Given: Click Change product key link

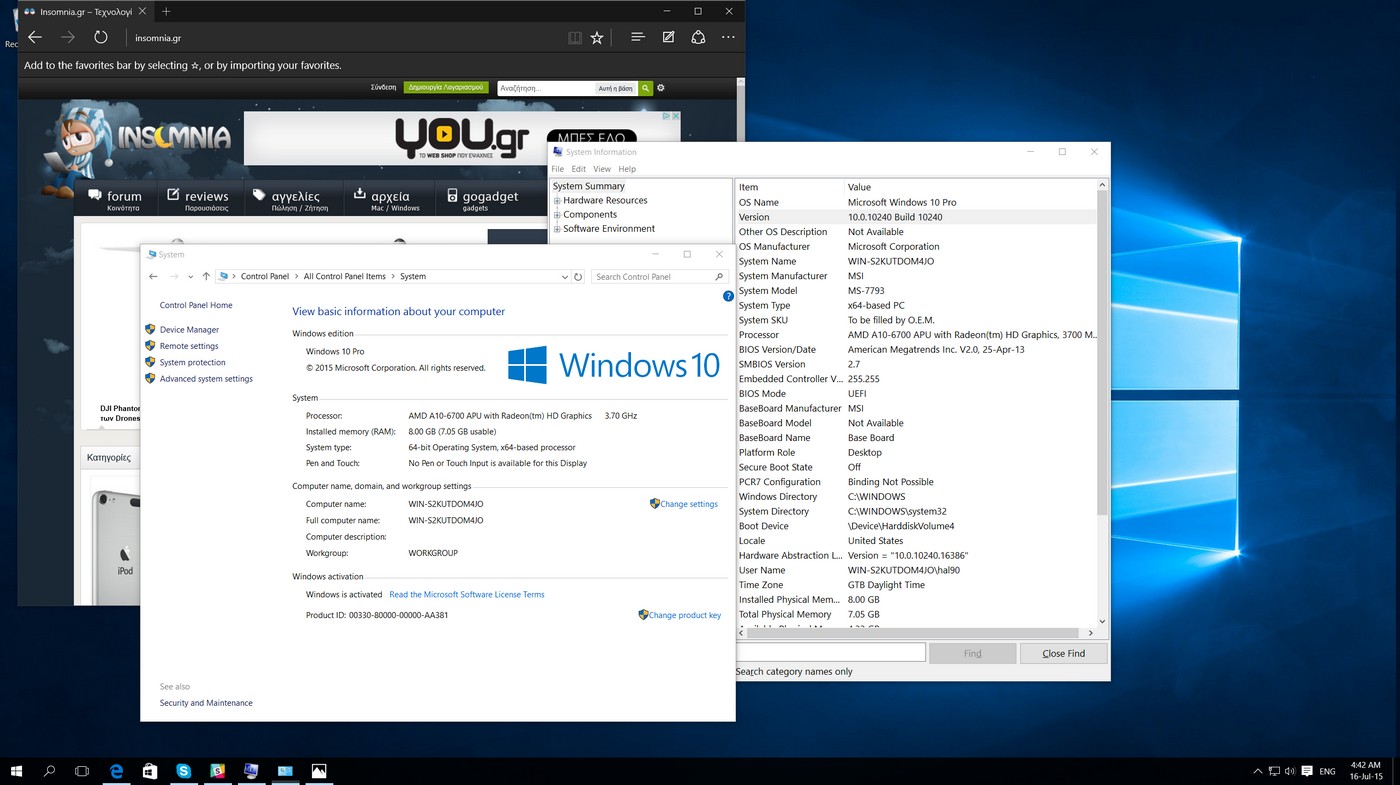Looking at the screenshot, I should (x=685, y=615).
